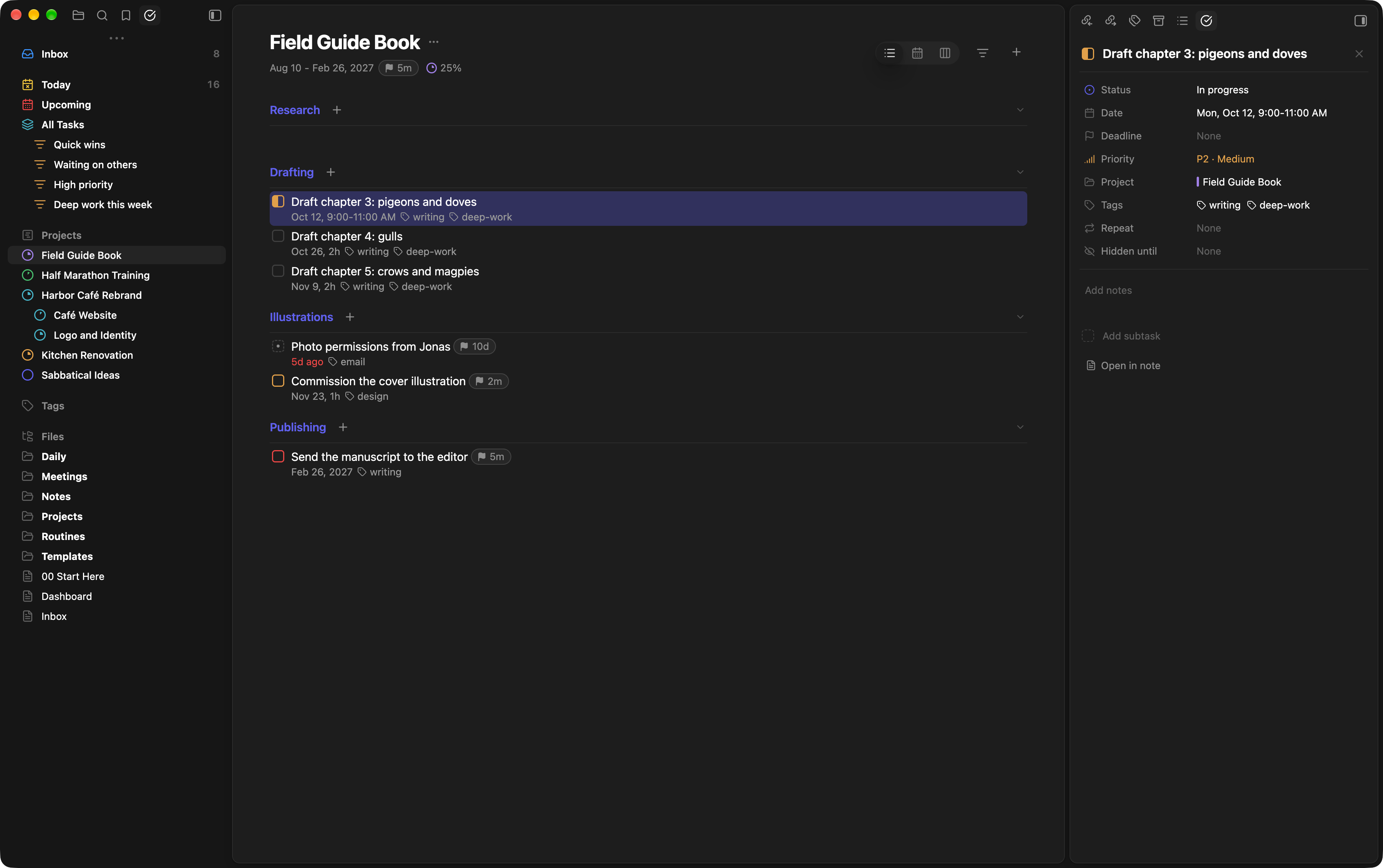Screen dimensions: 1383x868
Task: Open the tags icon in right panel toolbar
Action: click(x=1134, y=21)
